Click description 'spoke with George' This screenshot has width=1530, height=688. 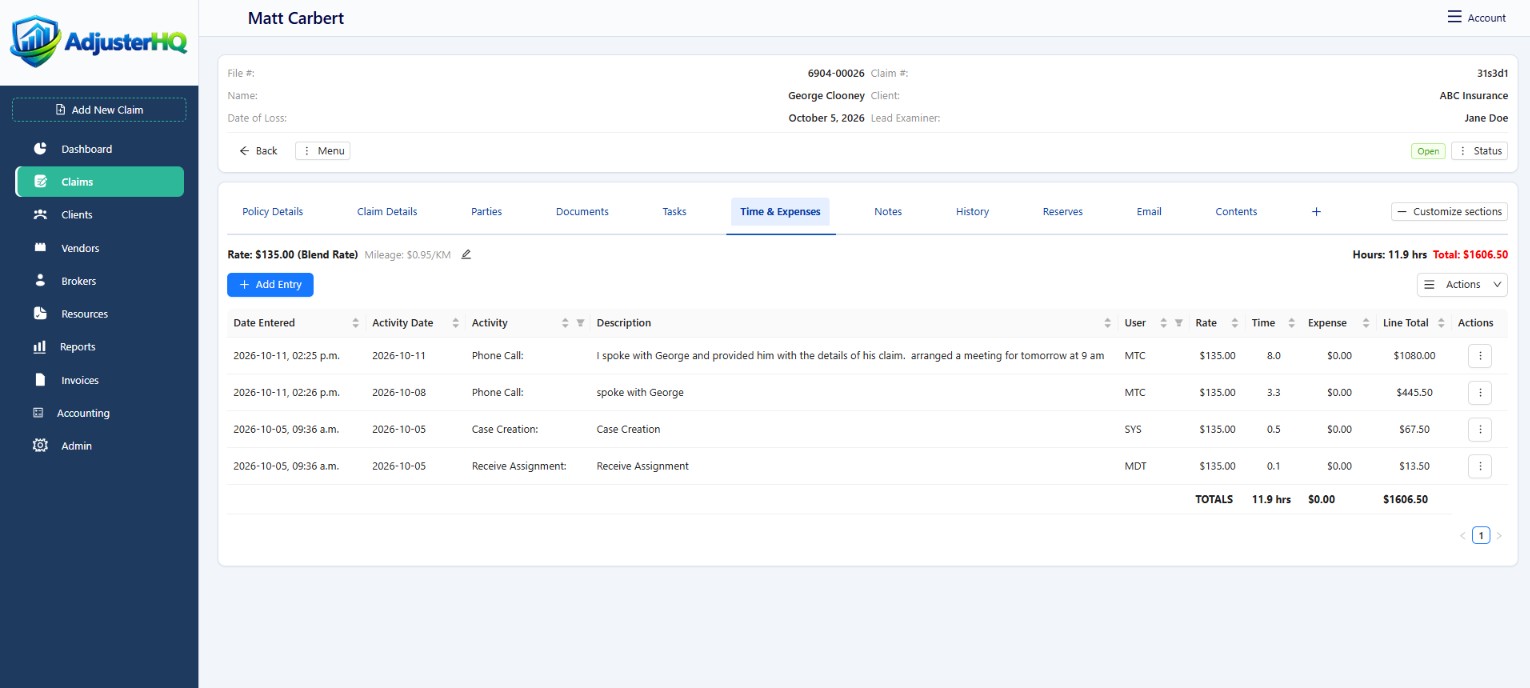(x=640, y=393)
